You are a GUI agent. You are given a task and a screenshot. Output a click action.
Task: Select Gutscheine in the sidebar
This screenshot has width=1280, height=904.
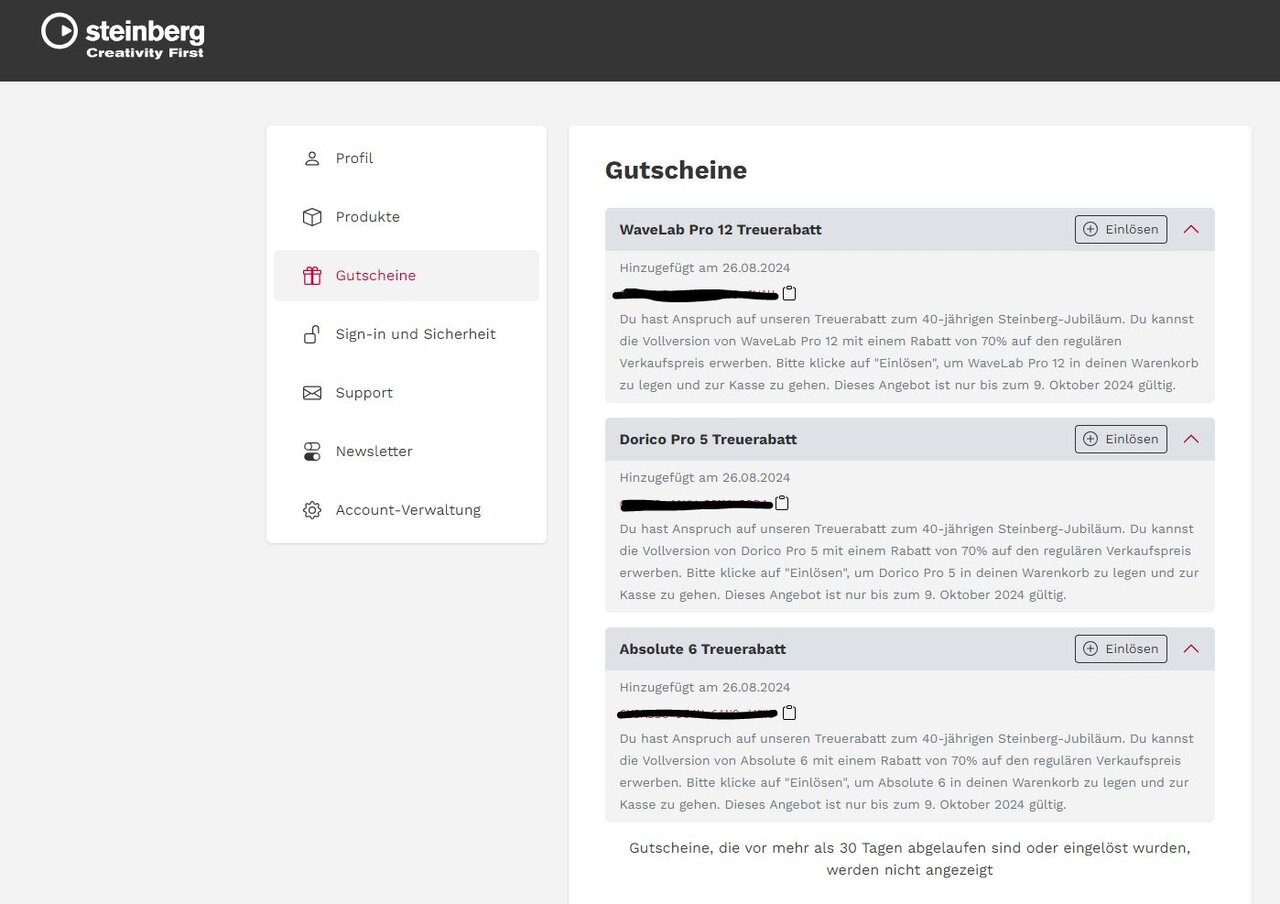pyautogui.click(x=406, y=276)
